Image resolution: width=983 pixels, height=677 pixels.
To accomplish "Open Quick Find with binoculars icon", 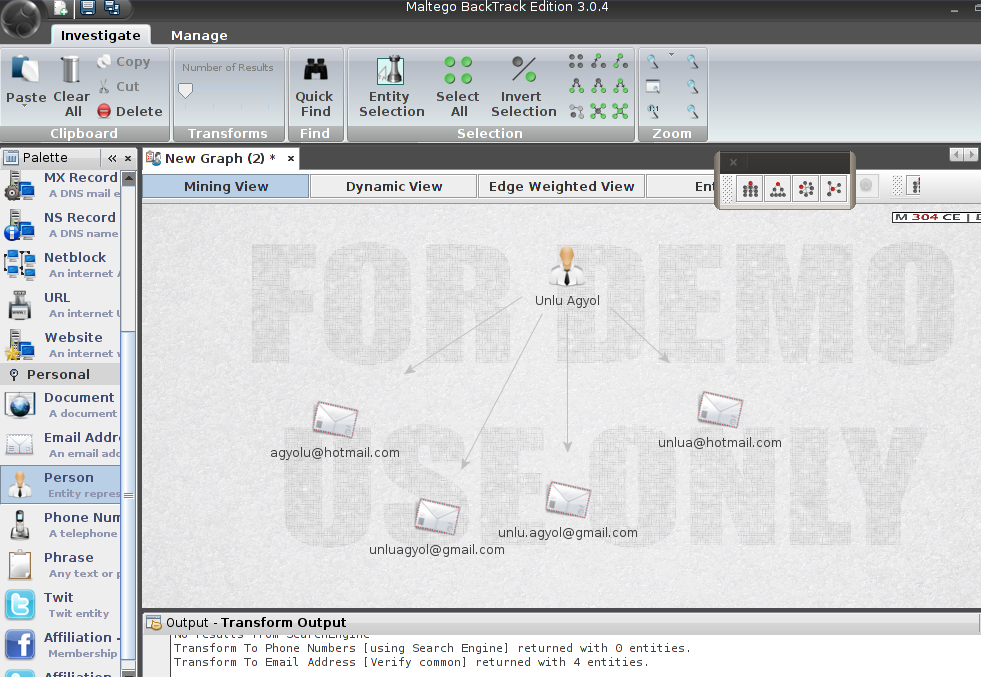I will click(x=315, y=87).
